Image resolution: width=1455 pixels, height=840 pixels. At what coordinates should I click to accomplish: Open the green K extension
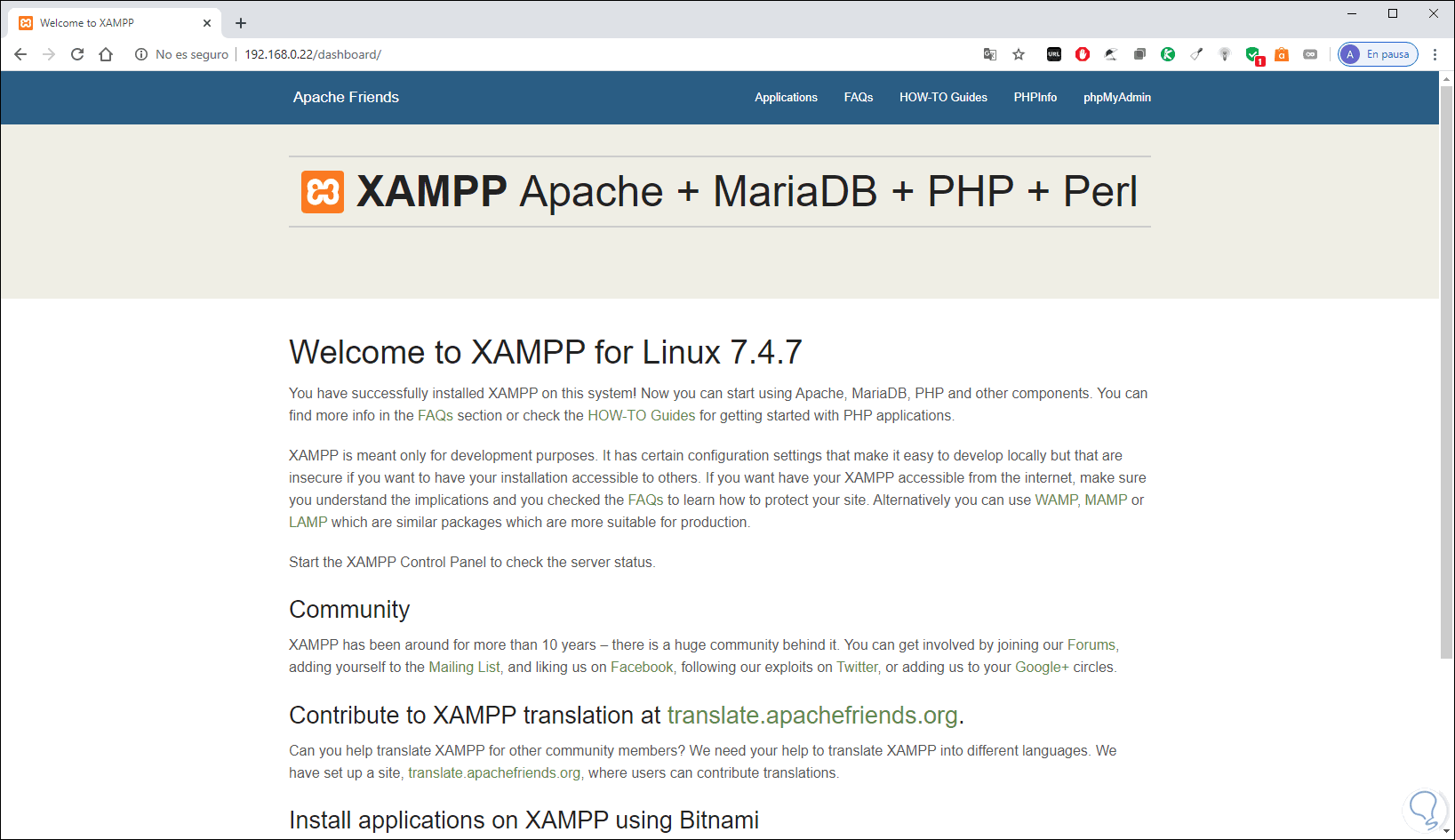(x=1168, y=54)
